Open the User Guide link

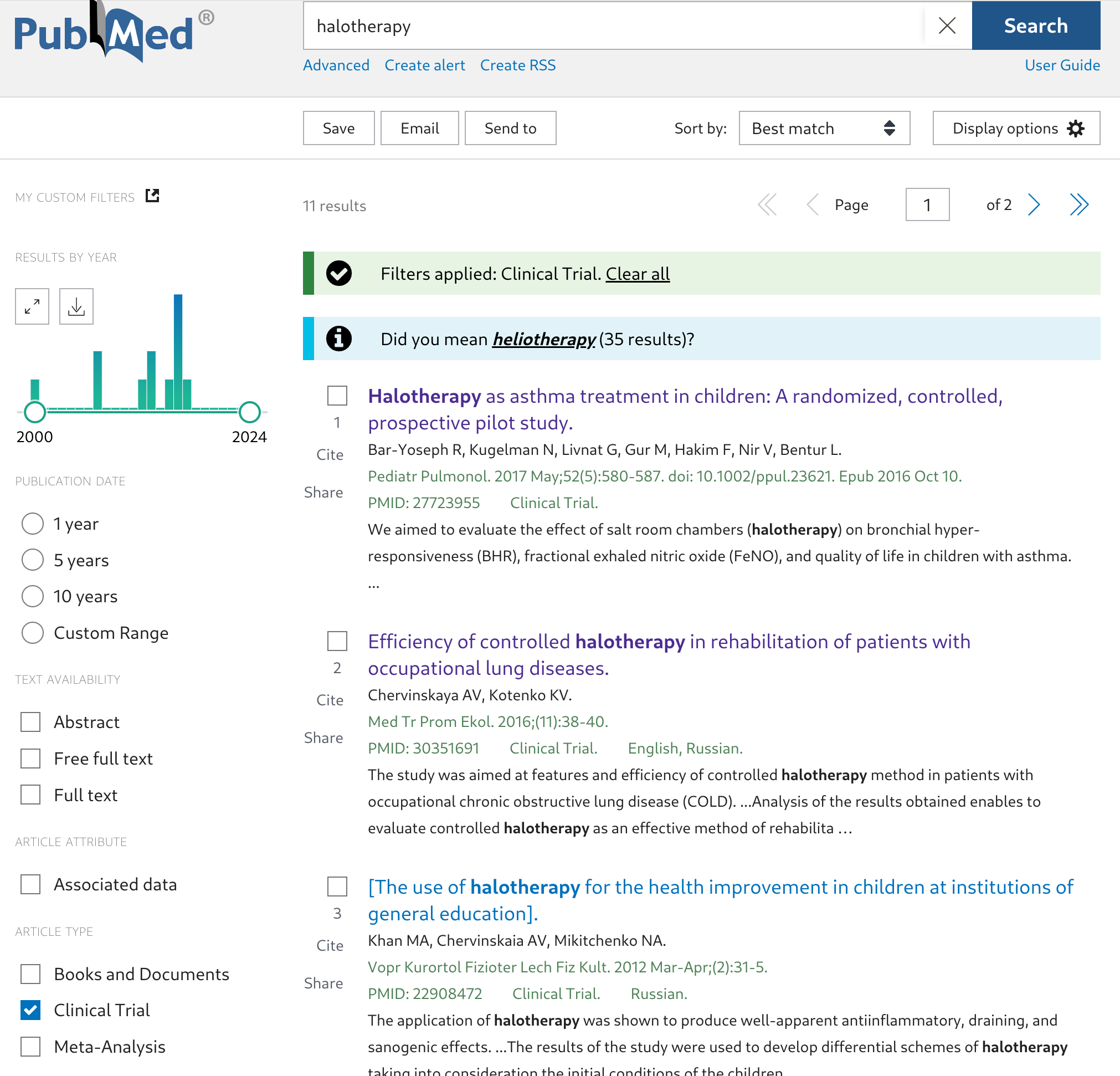coord(1062,65)
